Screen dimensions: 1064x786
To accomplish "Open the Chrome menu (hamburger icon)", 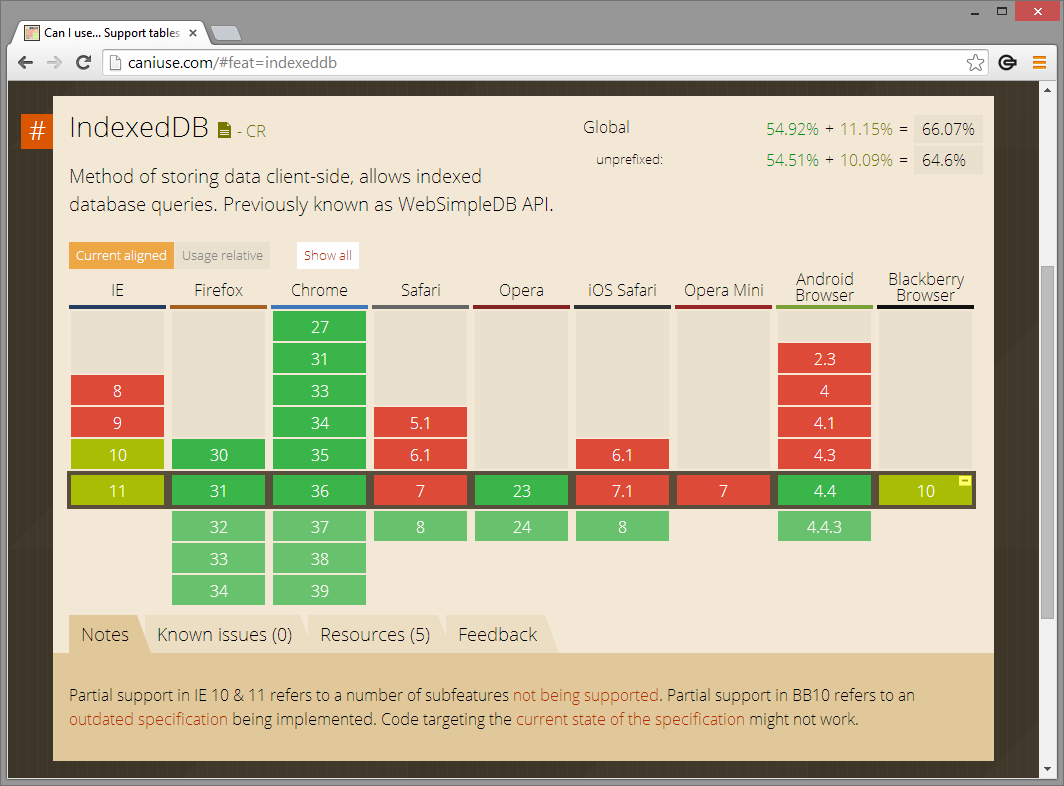I will click(x=1039, y=62).
